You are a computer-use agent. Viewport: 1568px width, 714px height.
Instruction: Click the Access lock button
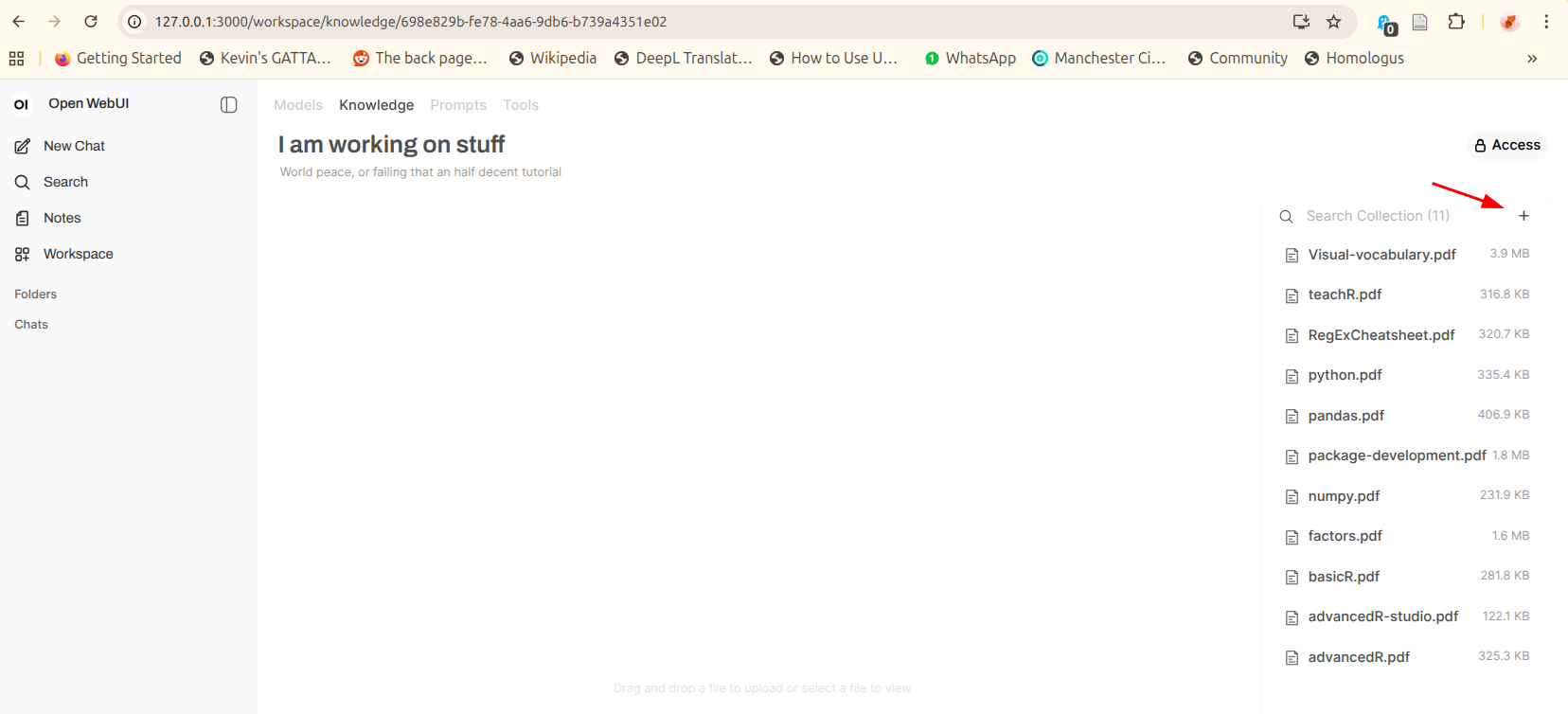click(x=1506, y=145)
